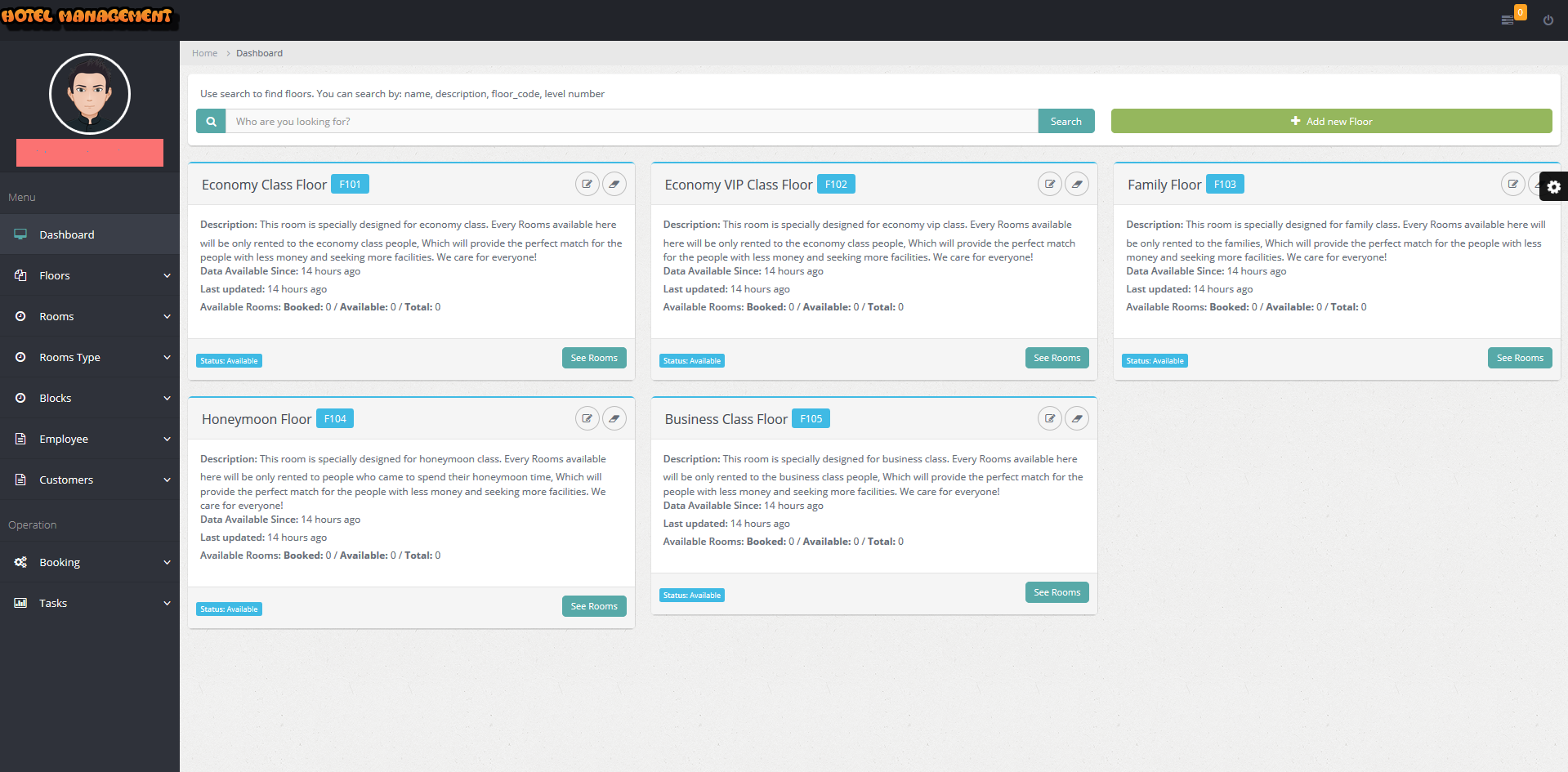Click edit icon on Family Floor card
The width and height of the screenshot is (1568, 772).
[1512, 185]
